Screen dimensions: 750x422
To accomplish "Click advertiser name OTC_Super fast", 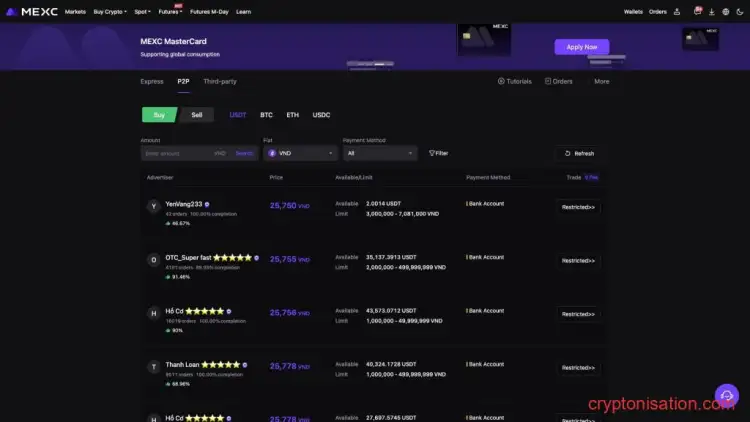I will pyautogui.click(x=188, y=257).
